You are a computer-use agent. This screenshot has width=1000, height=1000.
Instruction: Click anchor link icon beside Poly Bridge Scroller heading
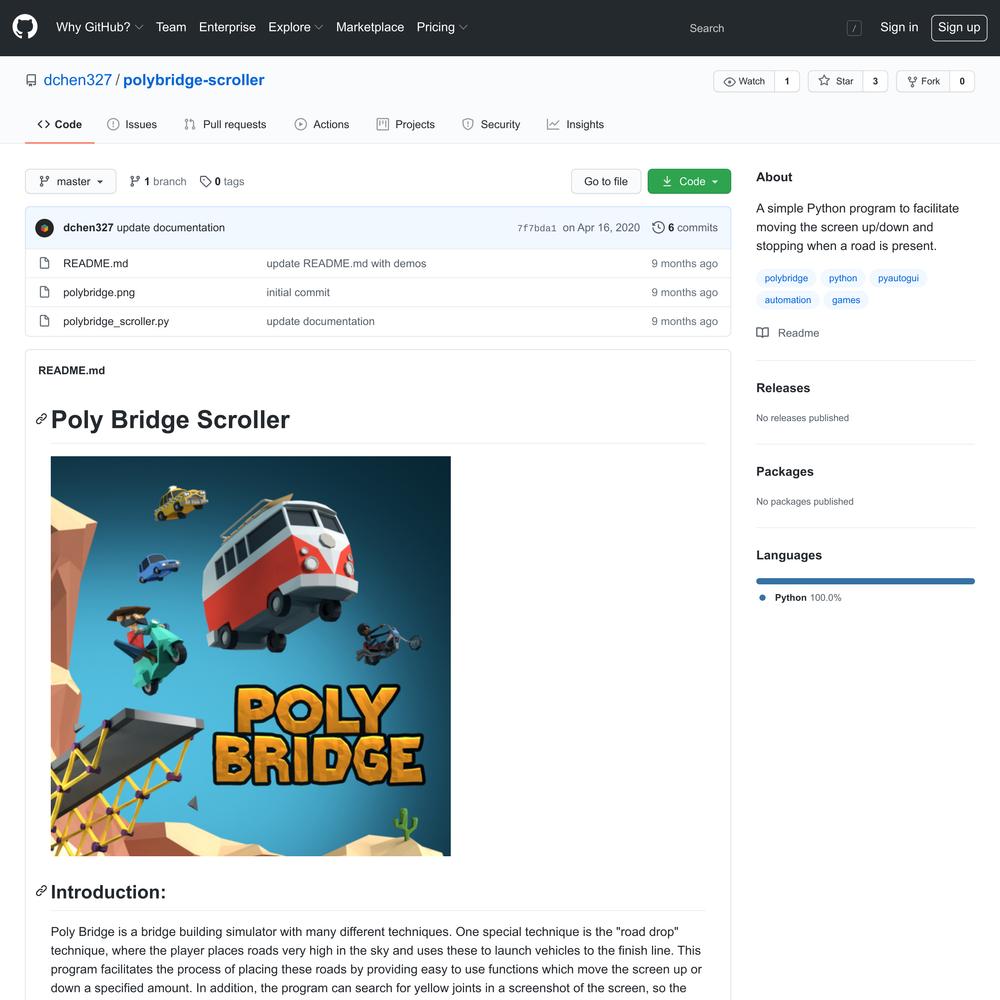pos(41,419)
